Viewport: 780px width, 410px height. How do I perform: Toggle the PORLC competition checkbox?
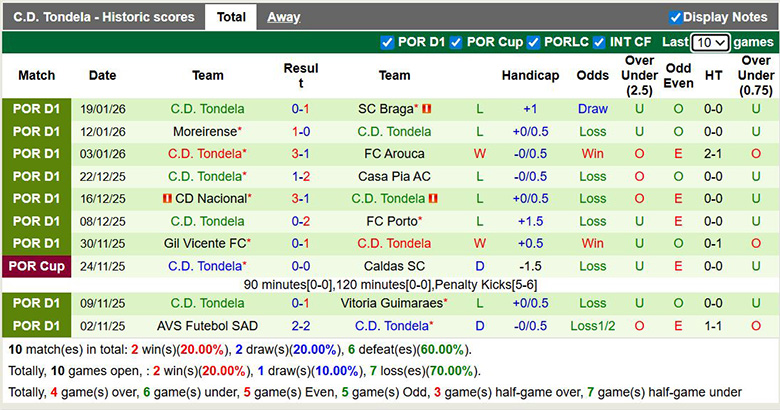click(x=534, y=43)
